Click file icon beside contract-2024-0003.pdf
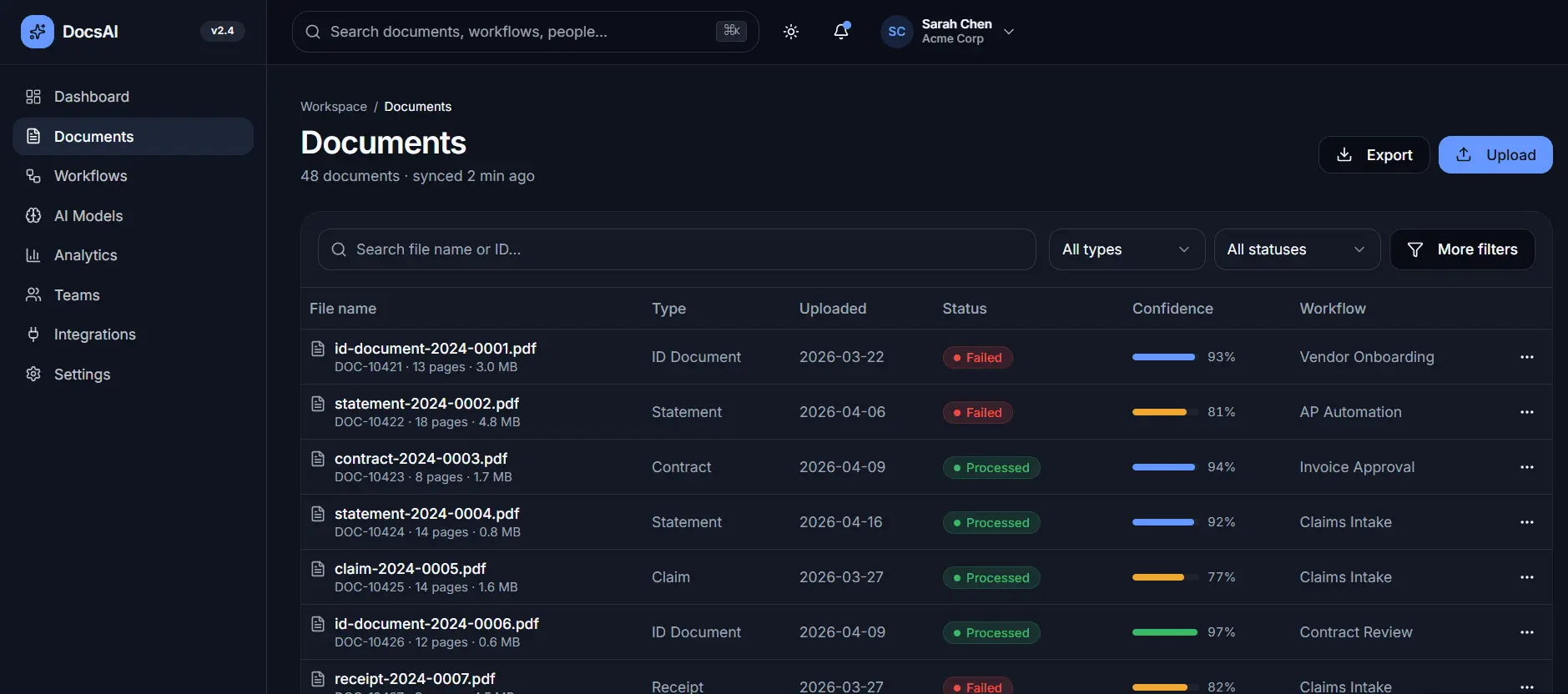Viewport: 1568px width, 694px height. coord(318,459)
